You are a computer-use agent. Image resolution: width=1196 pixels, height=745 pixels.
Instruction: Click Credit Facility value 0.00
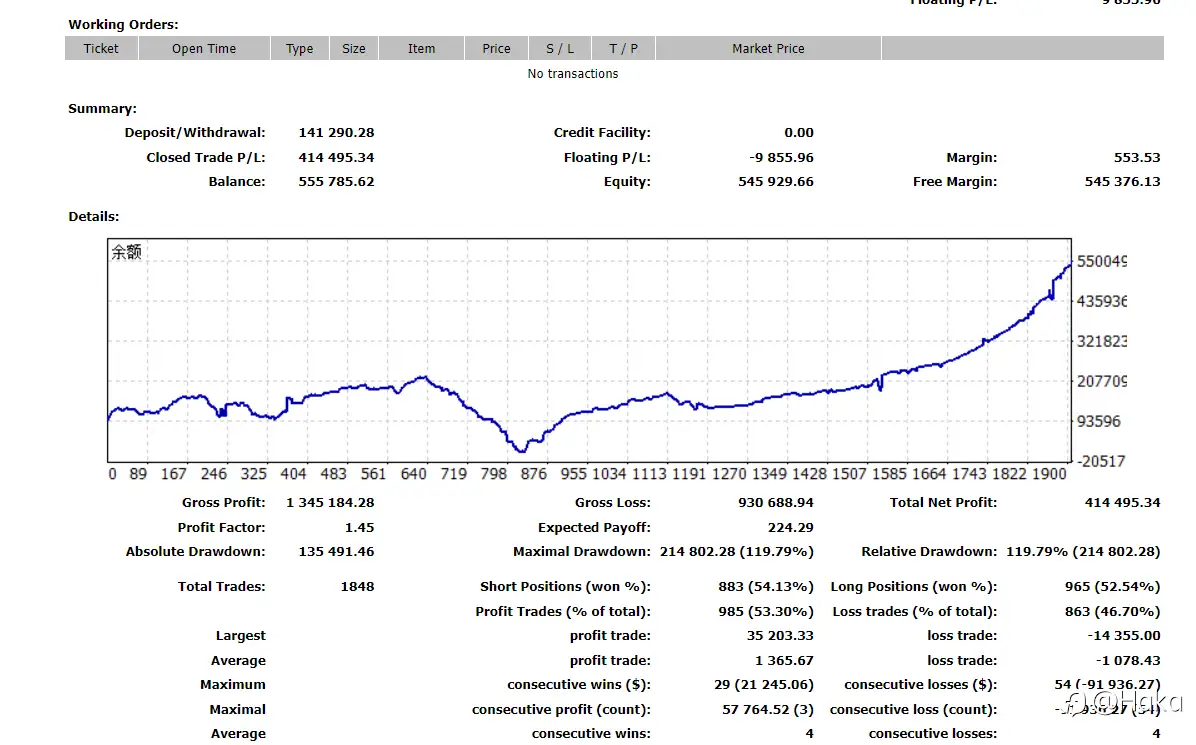799,133
